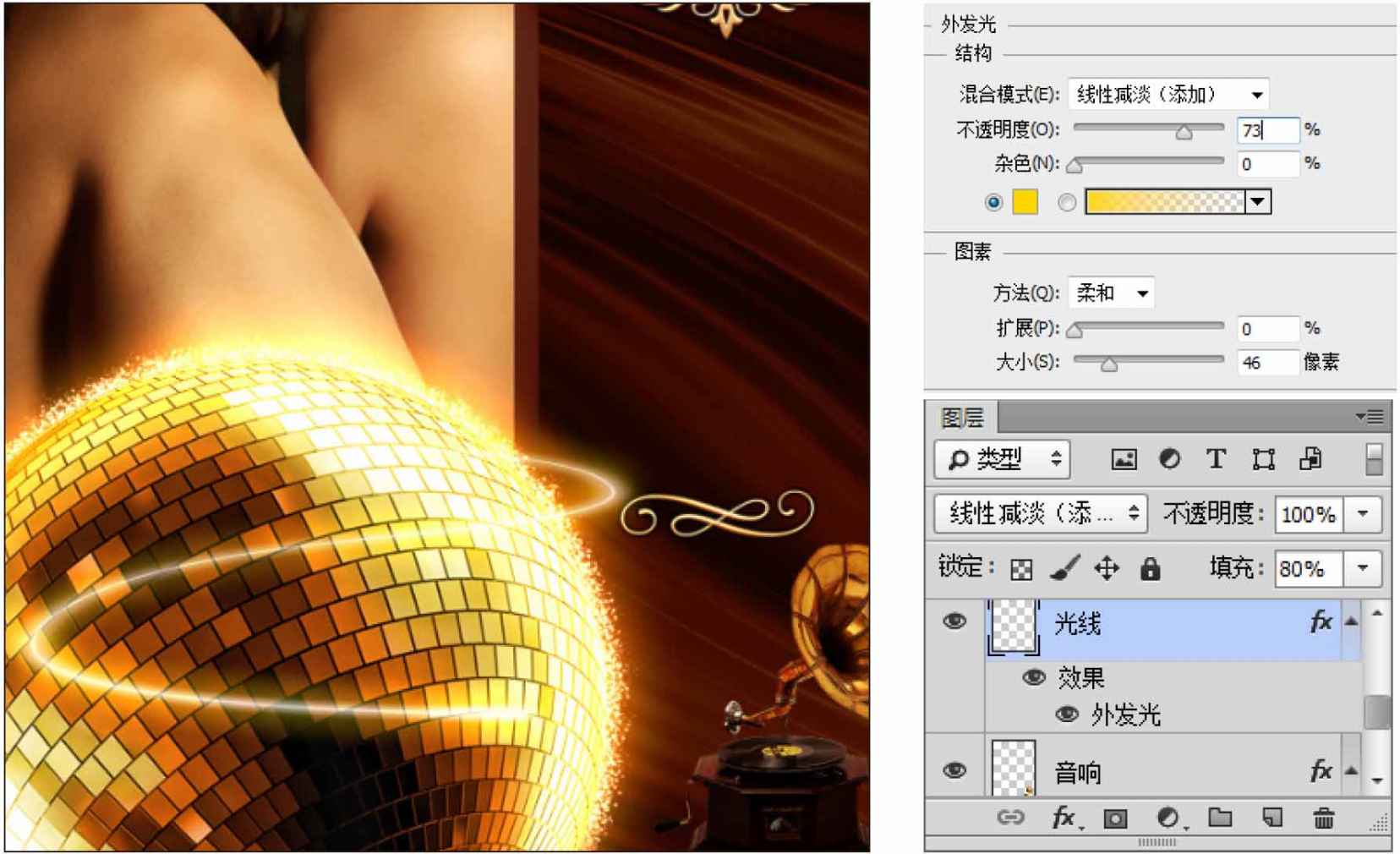Adjust the 大小 size slider handle
Screen dimensions: 1400x854
coord(1109,364)
